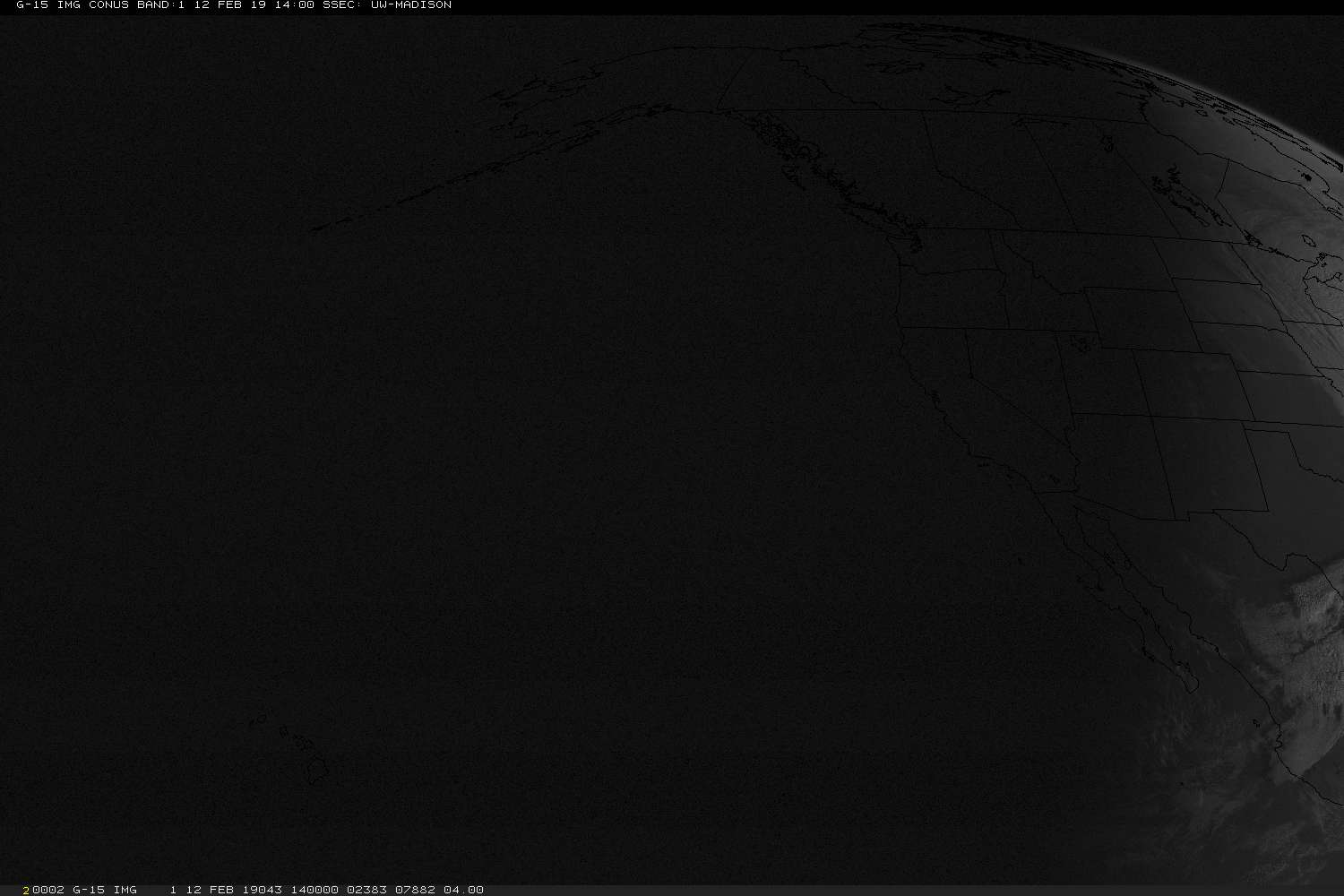The height and width of the screenshot is (896, 1344).
Task: Click the 'BAND:1' label in the header
Action: tap(160, 5)
